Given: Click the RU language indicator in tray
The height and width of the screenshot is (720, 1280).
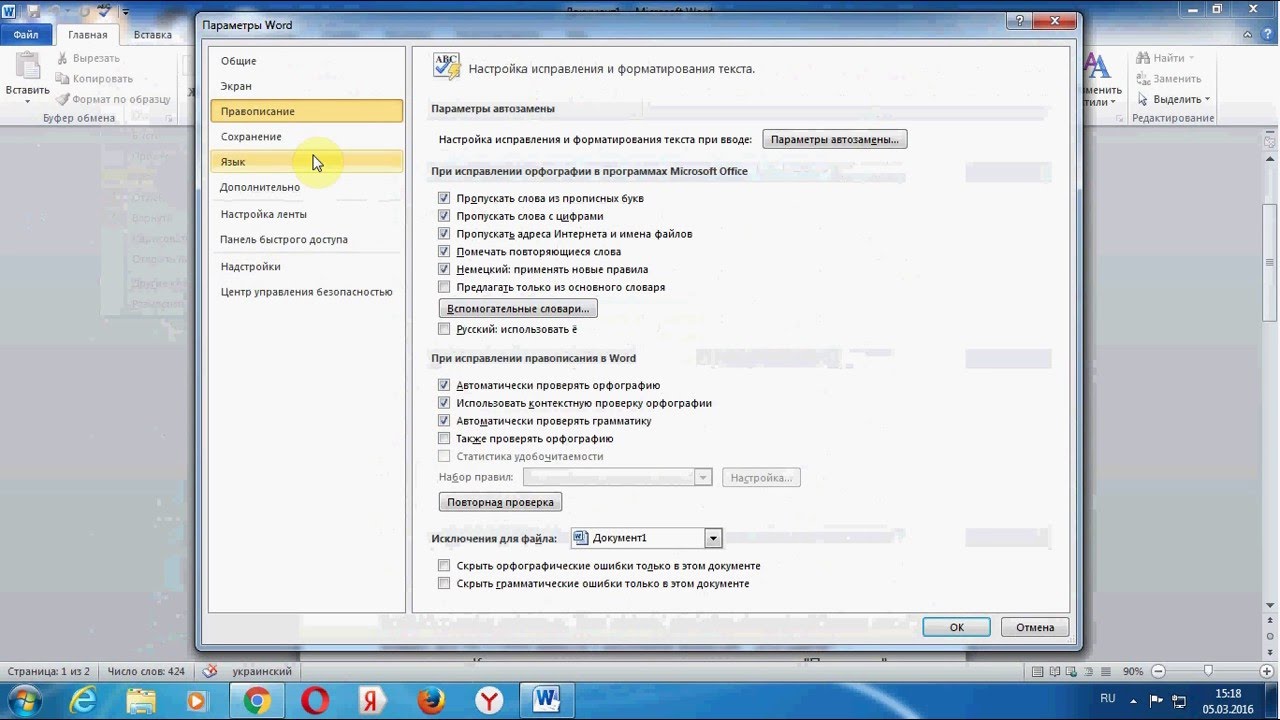Looking at the screenshot, I should (x=1108, y=698).
